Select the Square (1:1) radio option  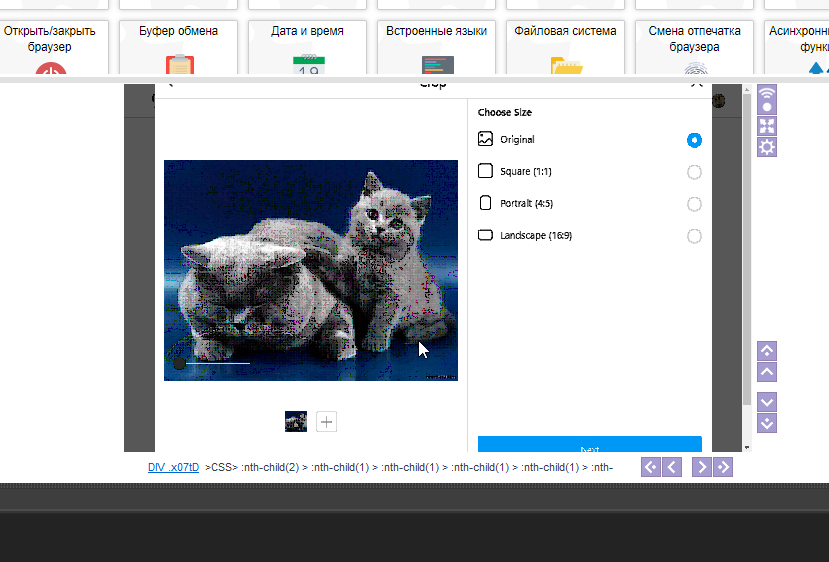tap(694, 172)
